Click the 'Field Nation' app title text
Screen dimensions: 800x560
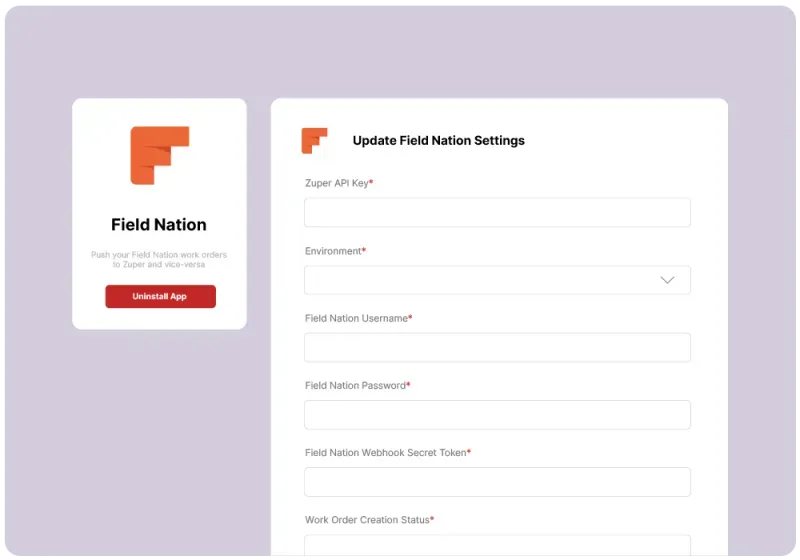tap(159, 225)
